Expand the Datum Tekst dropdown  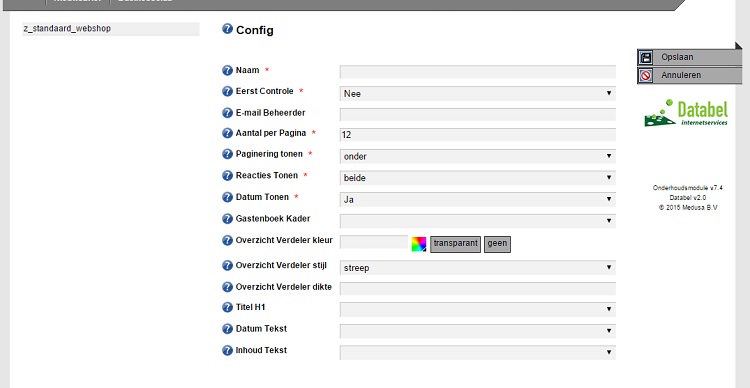(x=477, y=331)
